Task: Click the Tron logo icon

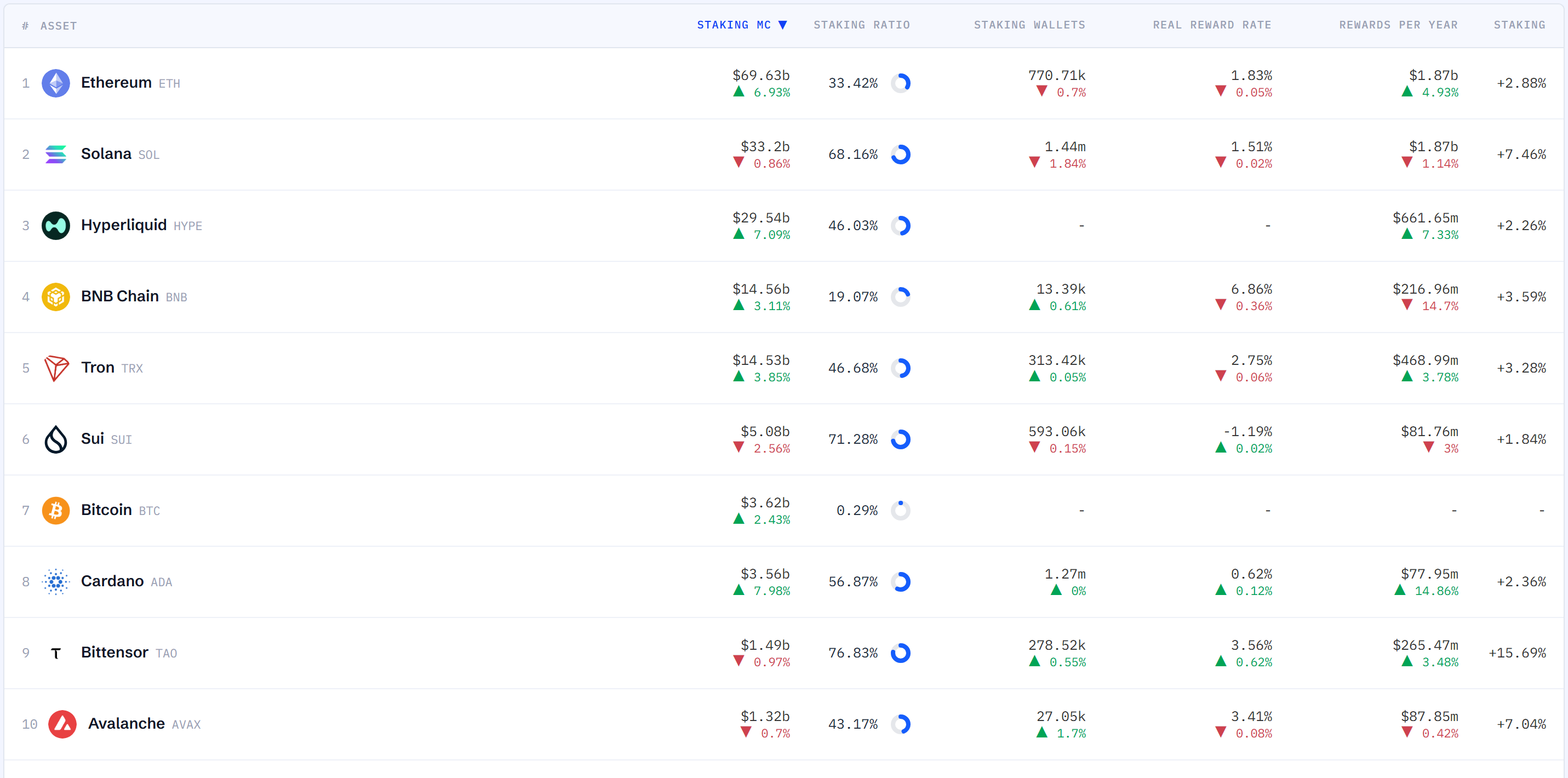Action: pyautogui.click(x=56, y=368)
